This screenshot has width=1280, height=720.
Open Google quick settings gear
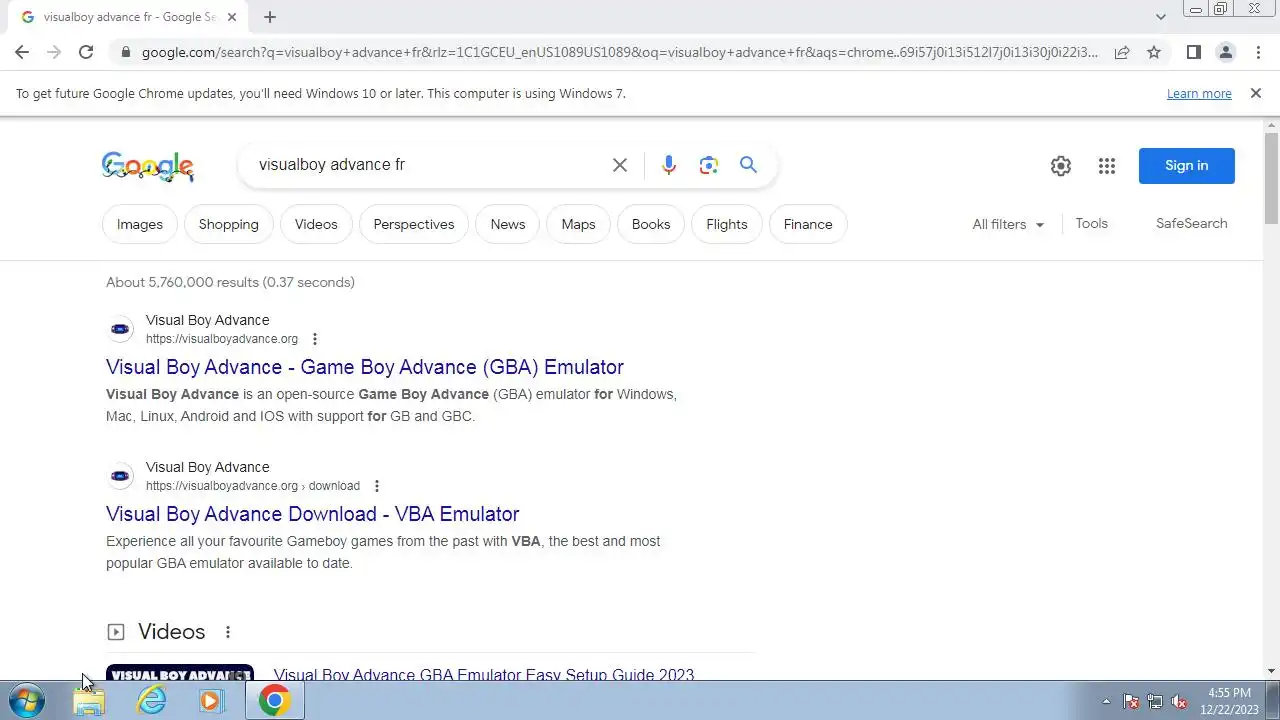1061,166
